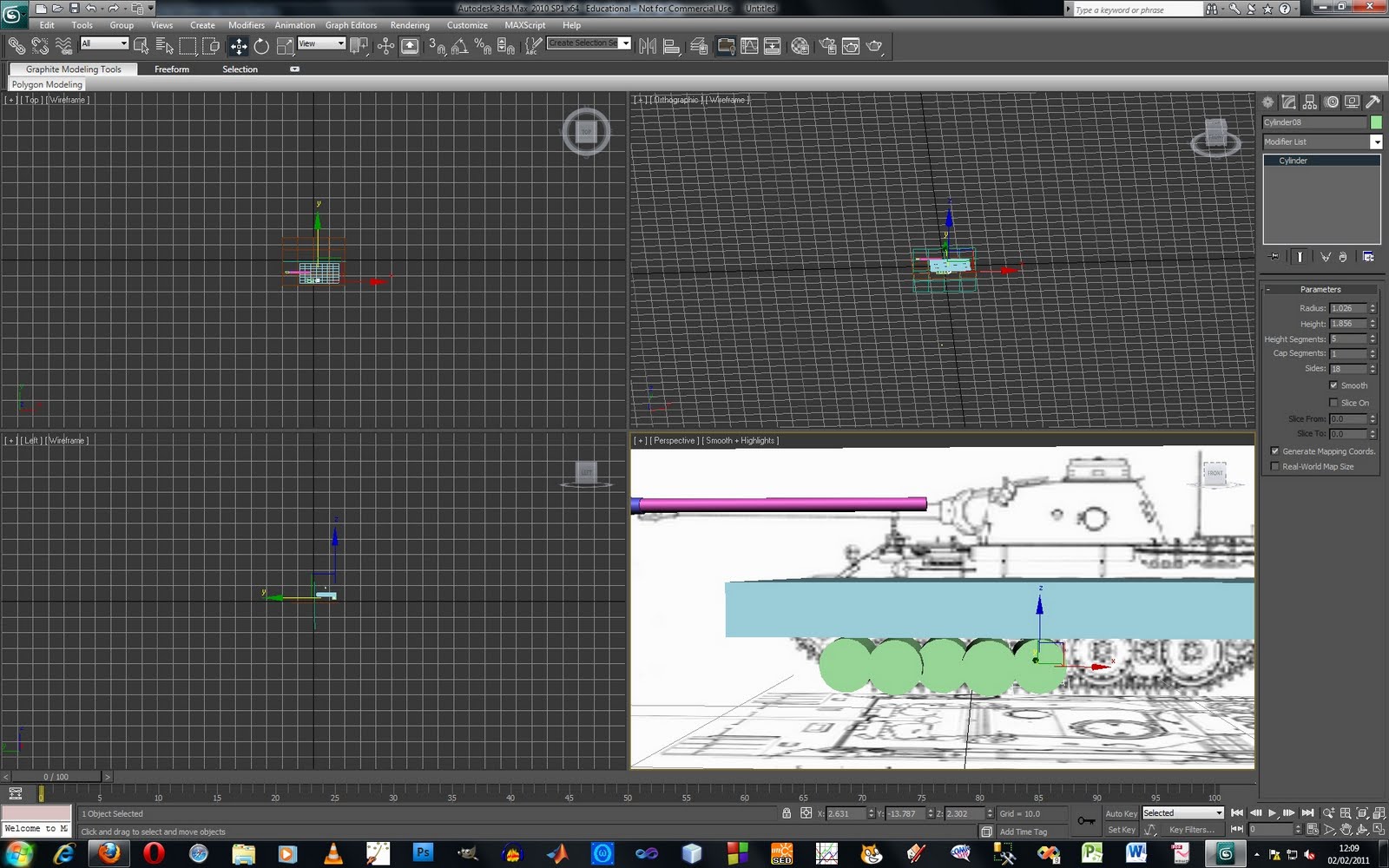1389x868 pixels.
Task: Select the Move tool
Action: coord(238,46)
